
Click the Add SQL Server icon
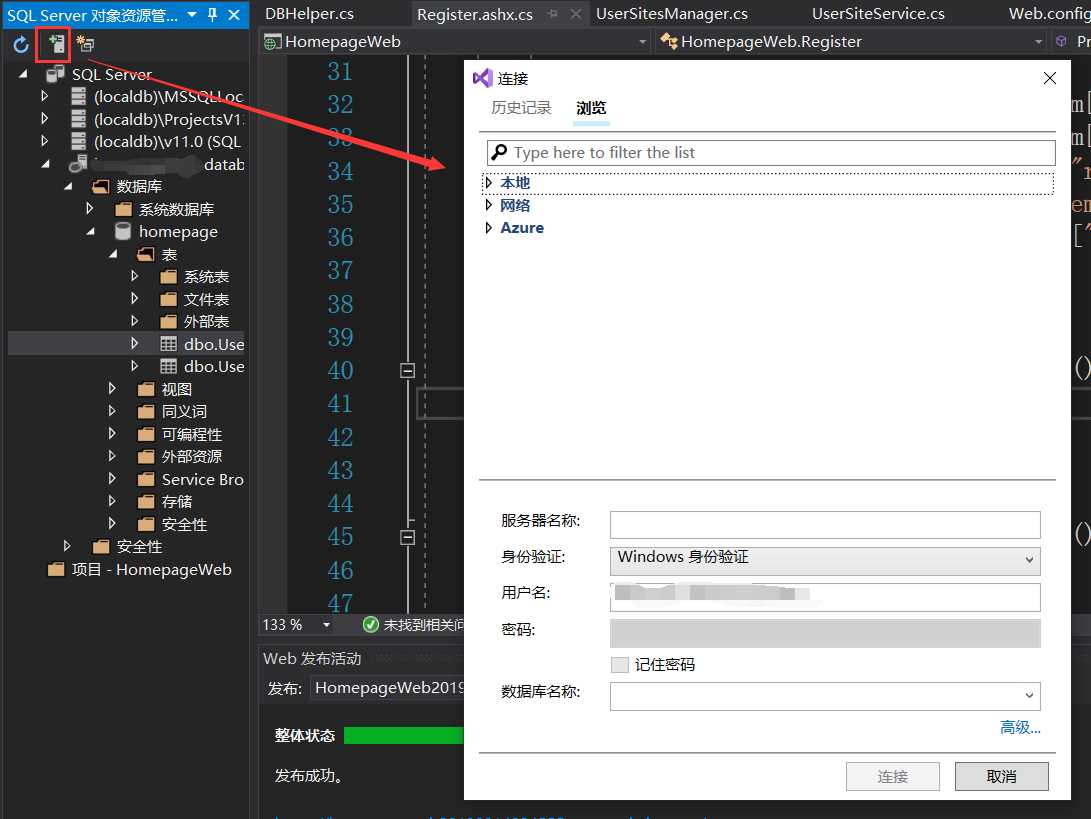[x=56, y=45]
